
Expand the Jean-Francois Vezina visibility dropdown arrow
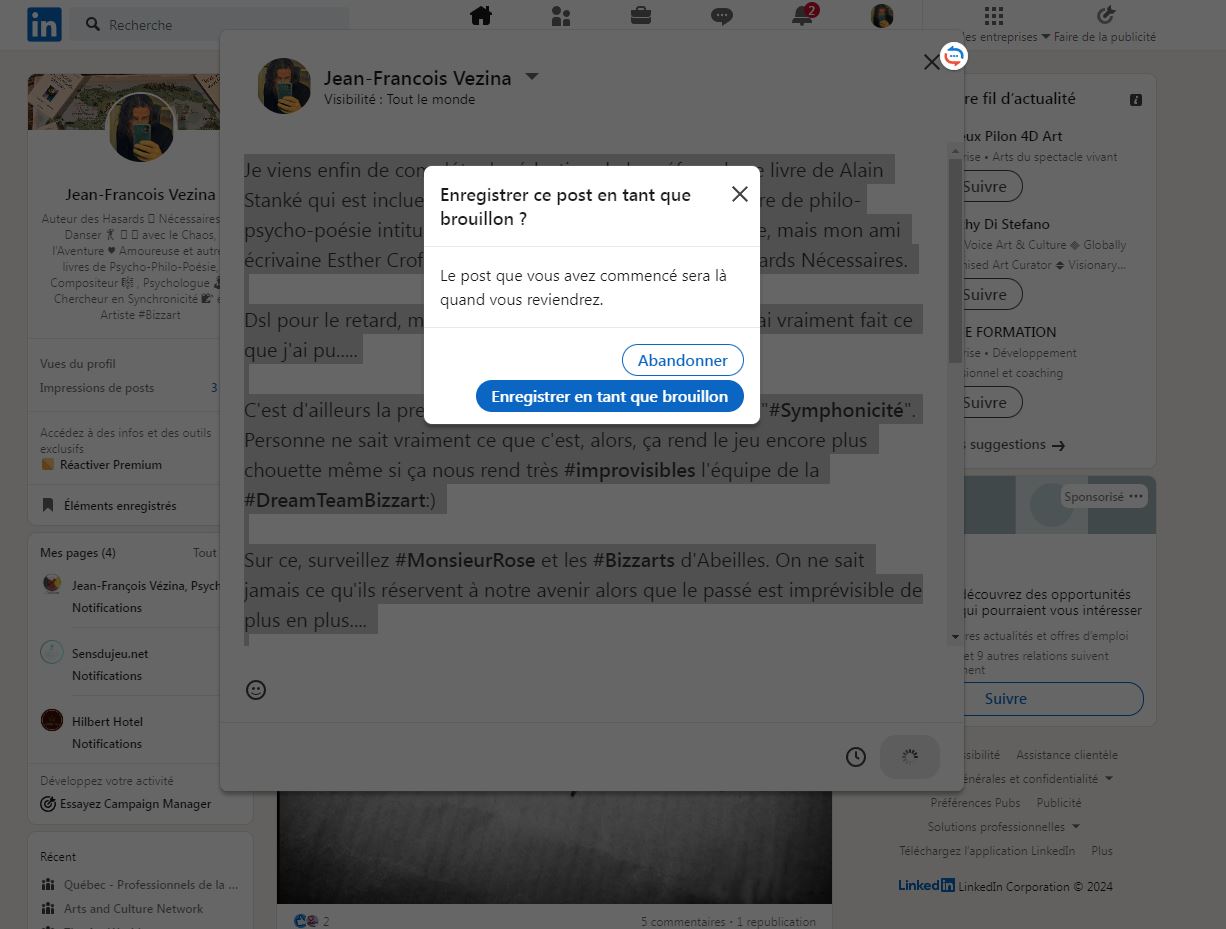pos(532,77)
